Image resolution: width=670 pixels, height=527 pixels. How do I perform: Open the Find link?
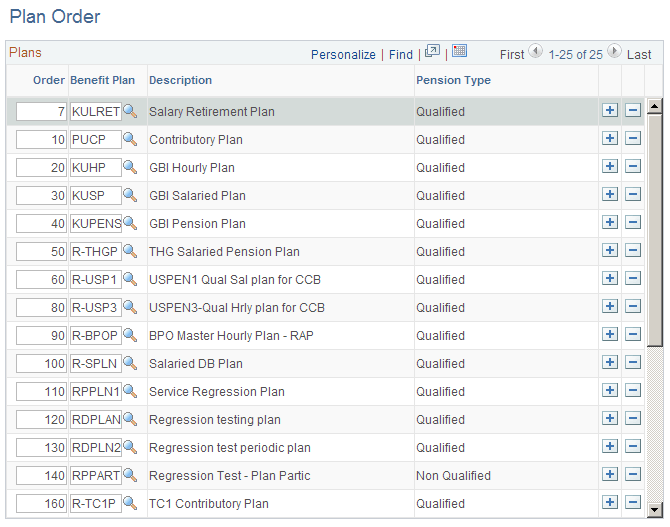pos(401,55)
